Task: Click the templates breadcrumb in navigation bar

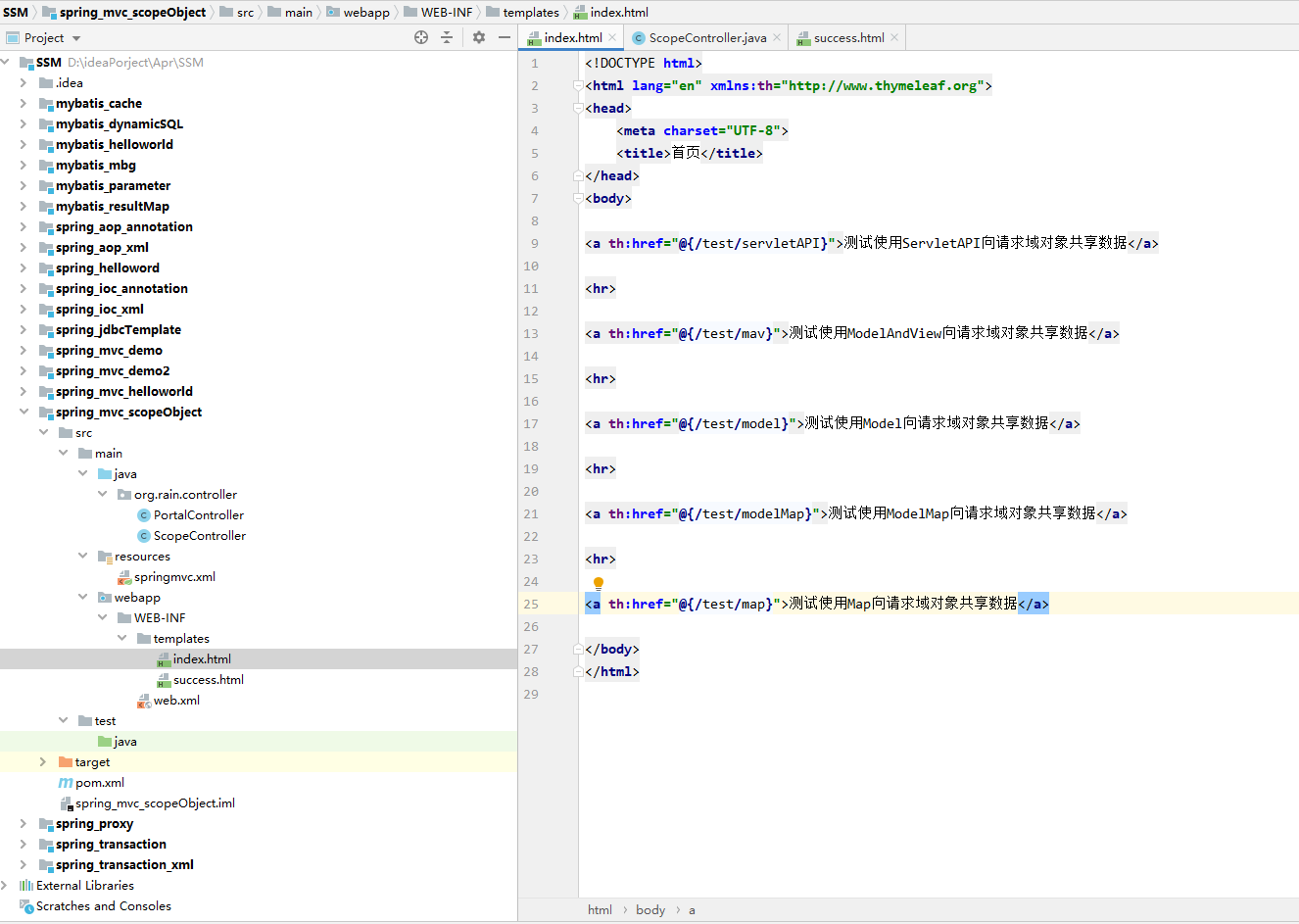Action: click(x=522, y=13)
